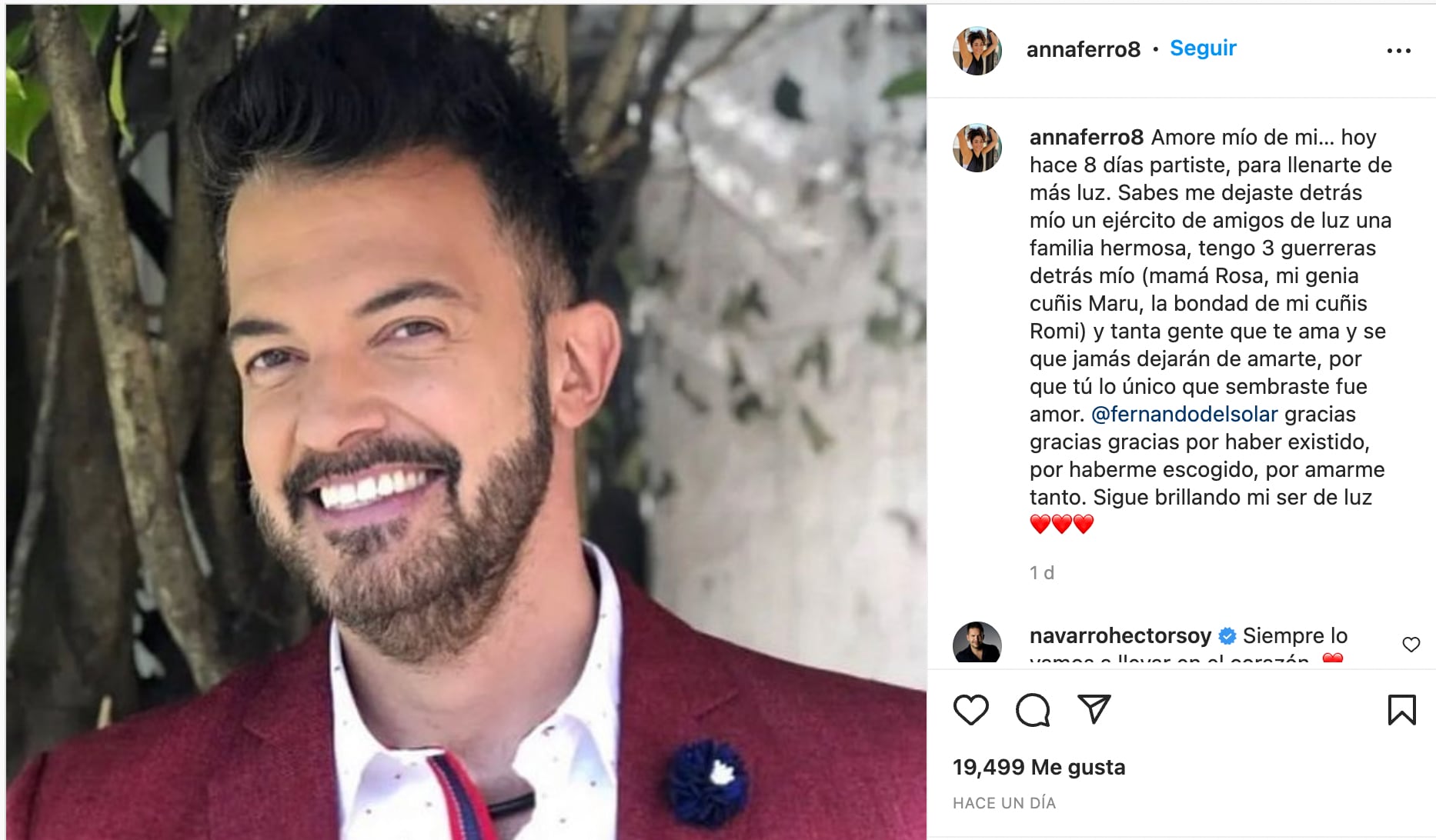Click the three red hearts in the caption

click(1062, 524)
